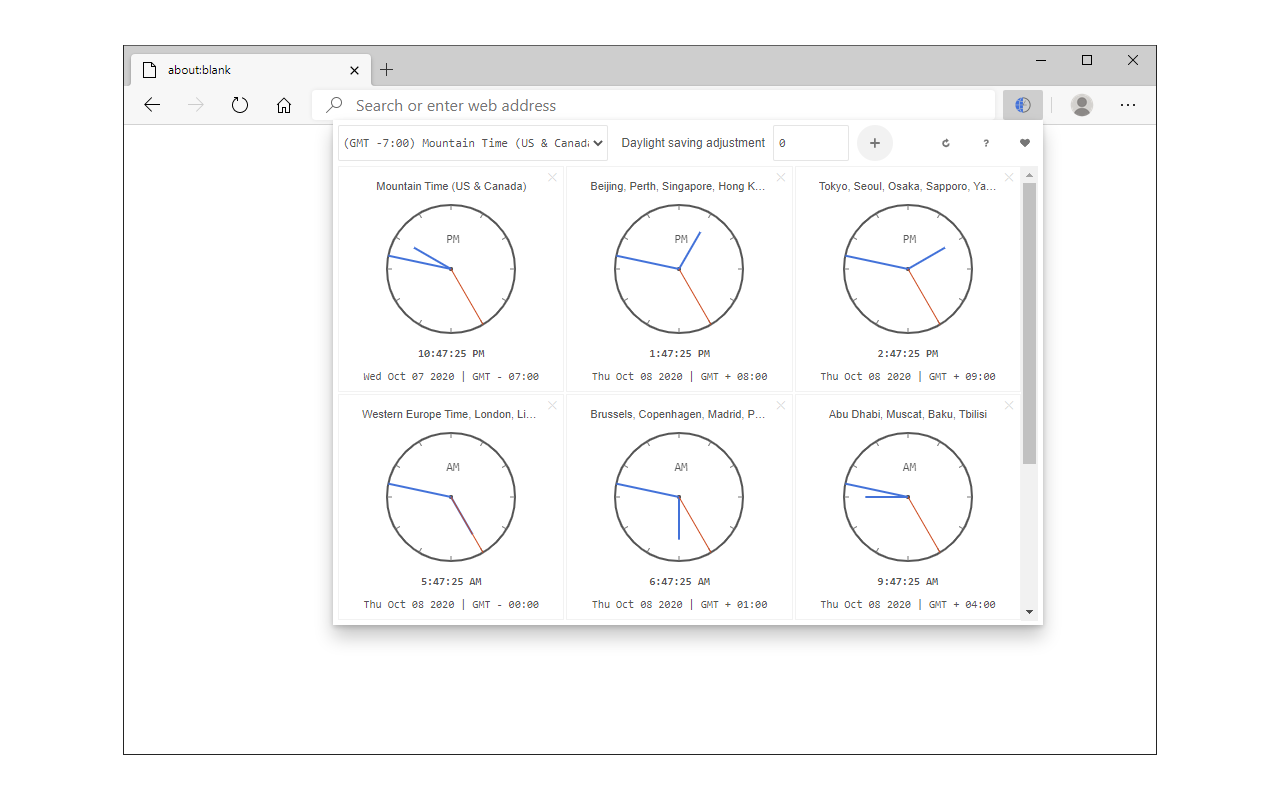This screenshot has width=1280, height=800.
Task: Click the Daylight saving adjustment label
Action: pyautogui.click(x=693, y=143)
